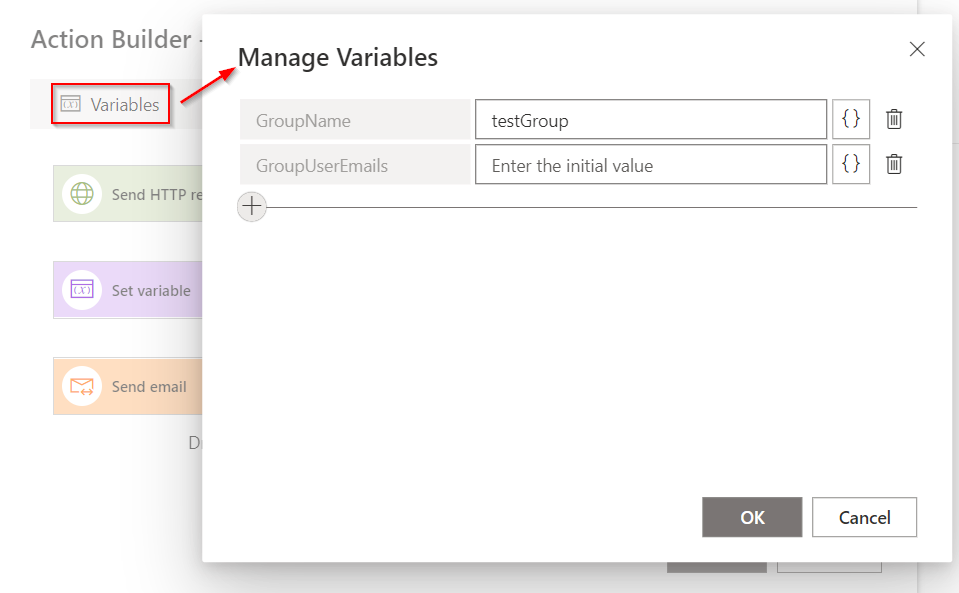Open the expression builder for GroupUserEmails
The image size is (959, 593).
click(x=851, y=164)
